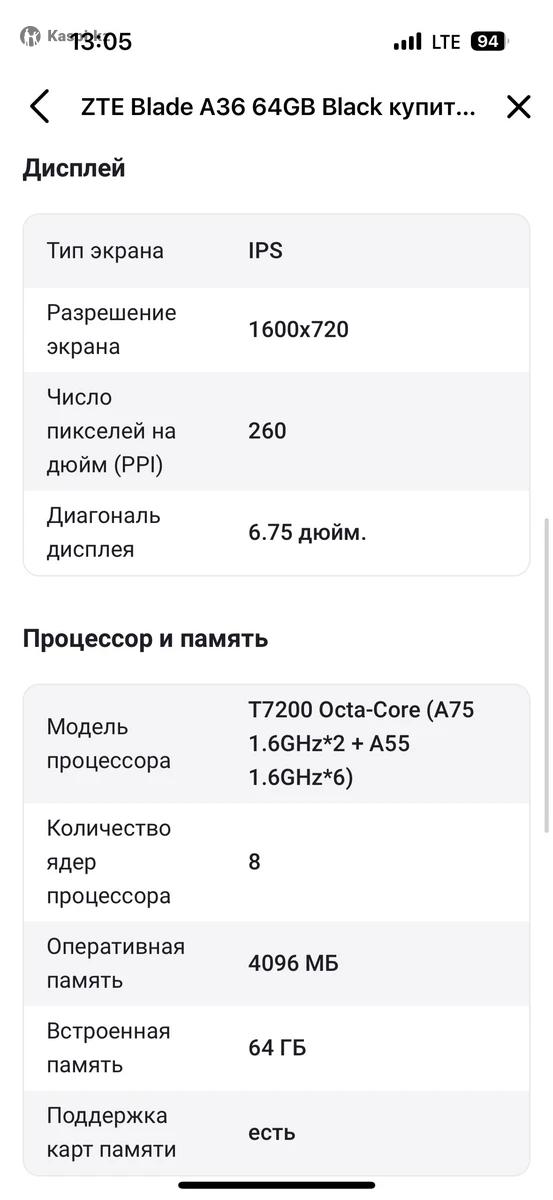Tap the cellular signal bars icon

point(407,42)
